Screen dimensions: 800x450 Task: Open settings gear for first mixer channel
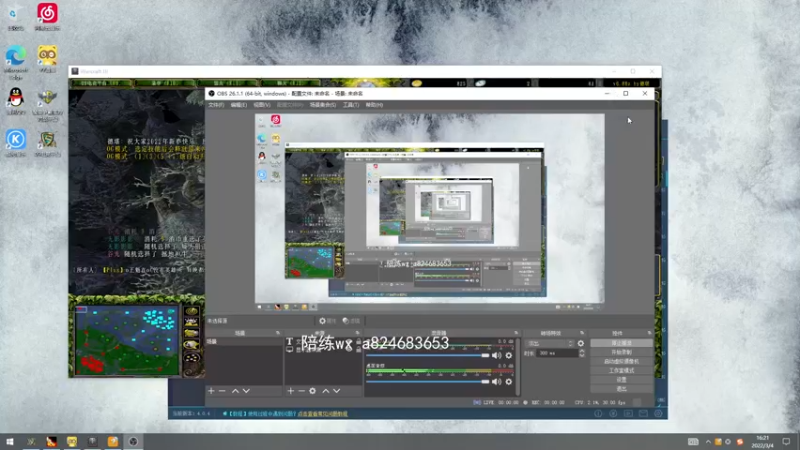tap(509, 356)
